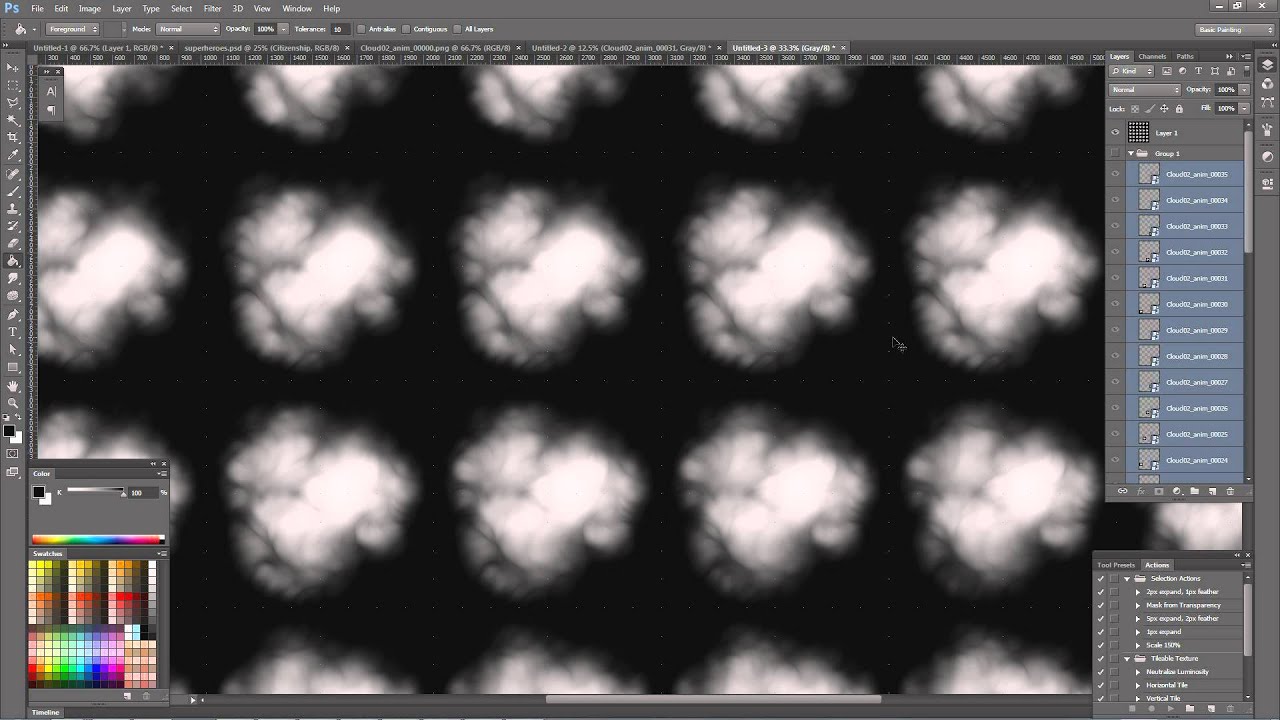Select the Rectangular Marquee tool
The image size is (1280, 720).
point(13,85)
